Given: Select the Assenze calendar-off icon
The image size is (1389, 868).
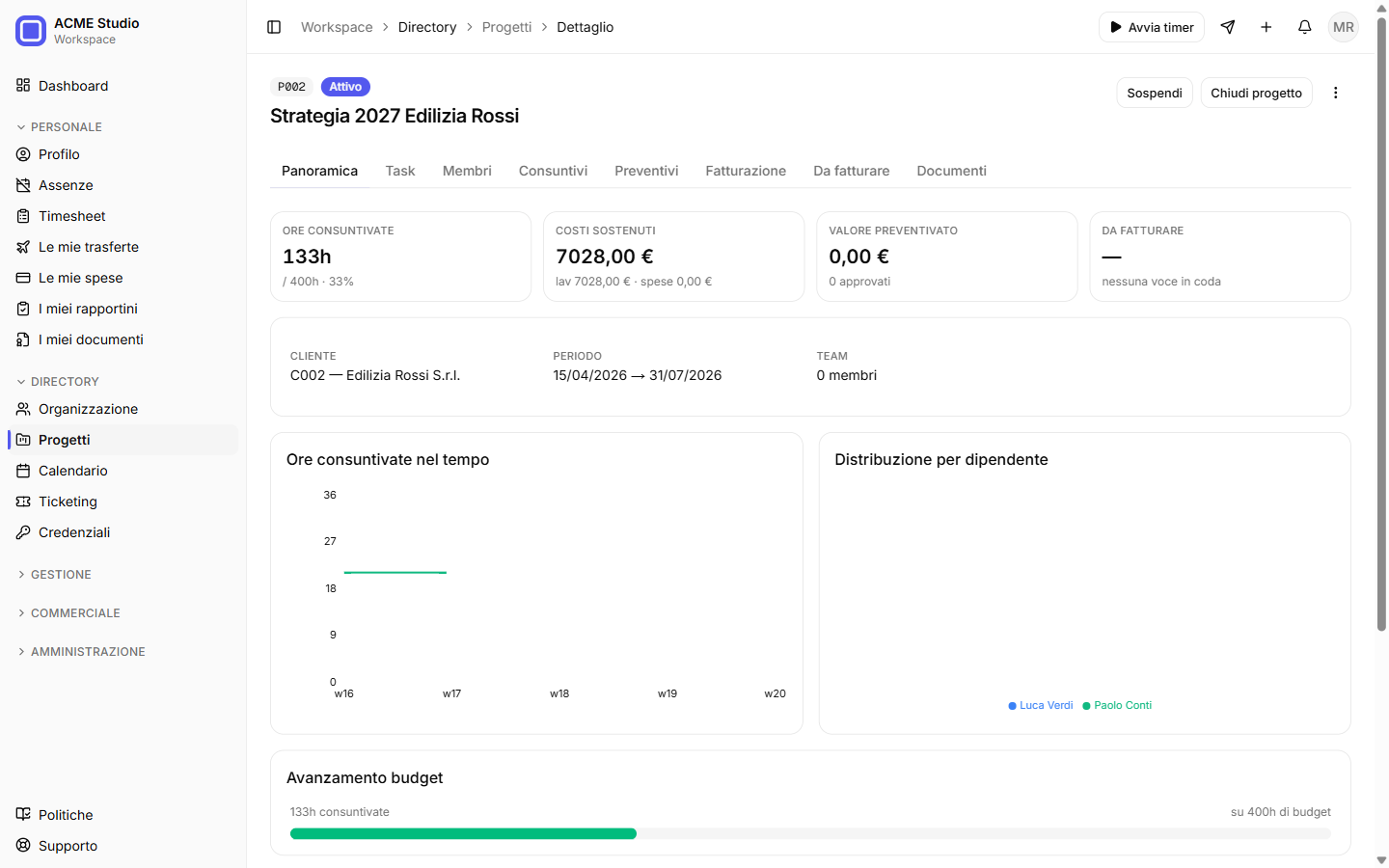Looking at the screenshot, I should tap(23, 185).
